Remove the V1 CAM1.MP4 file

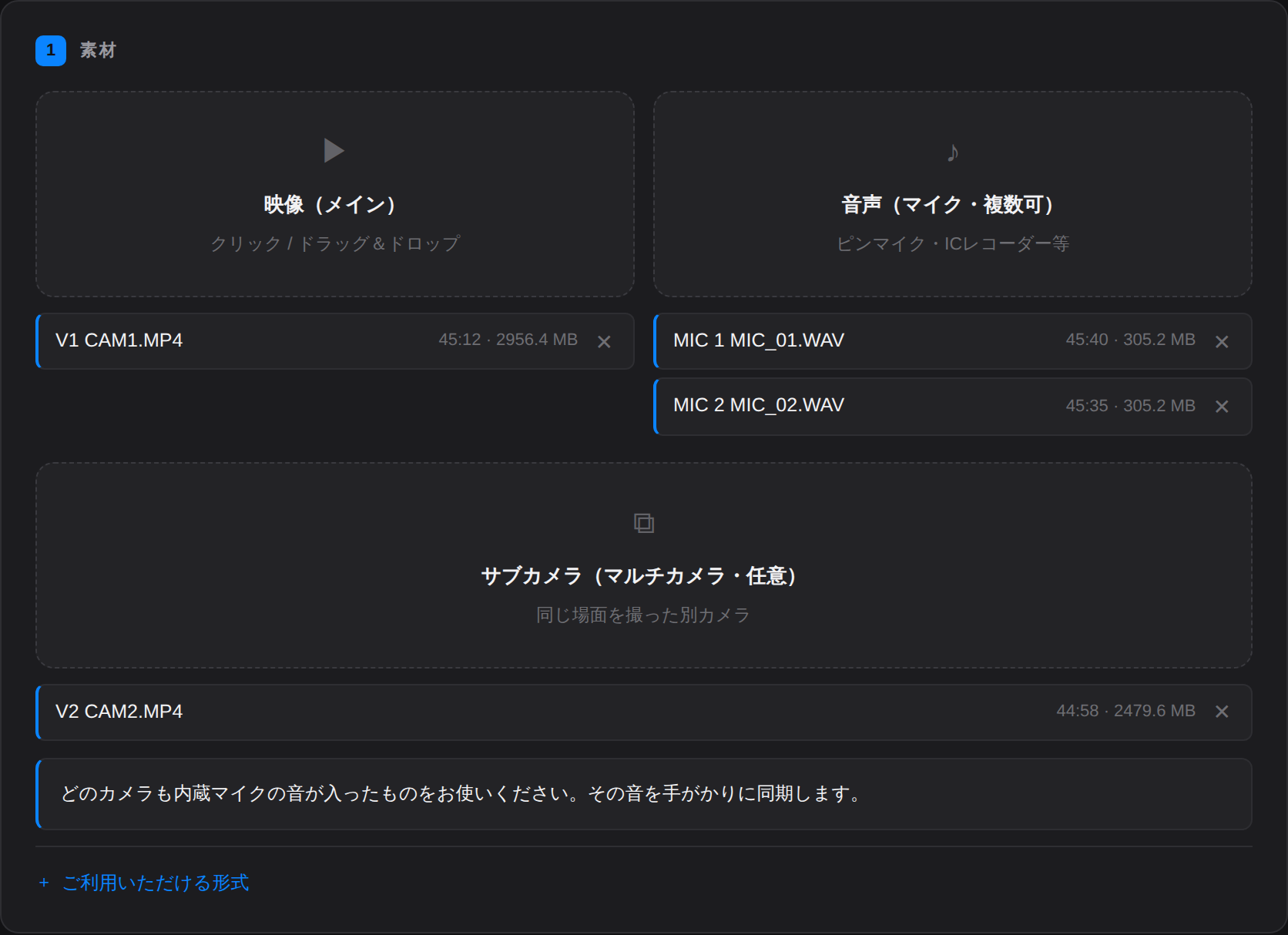(604, 341)
